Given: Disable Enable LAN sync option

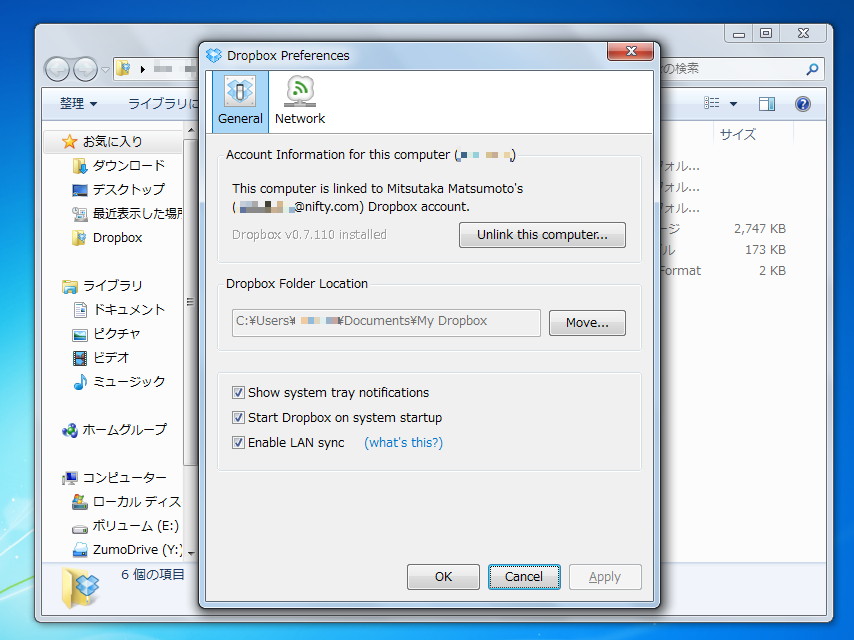Looking at the screenshot, I should pyautogui.click(x=237, y=442).
